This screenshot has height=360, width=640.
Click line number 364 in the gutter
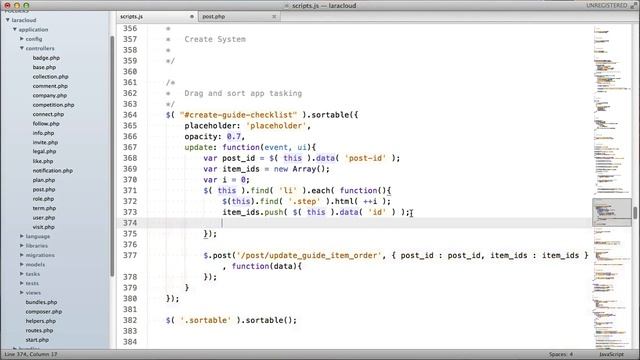[130, 115]
